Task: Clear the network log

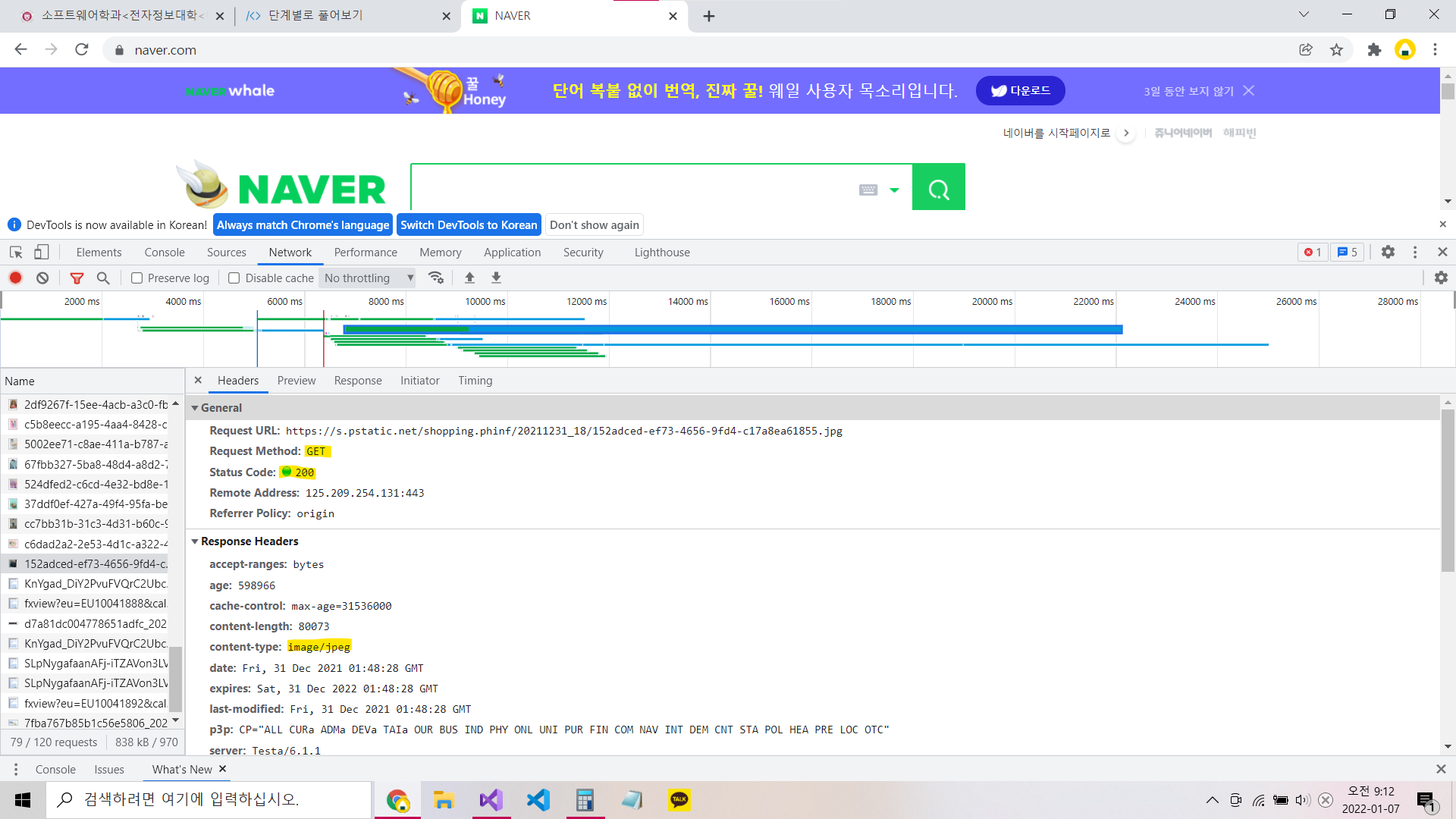Action: coord(42,278)
